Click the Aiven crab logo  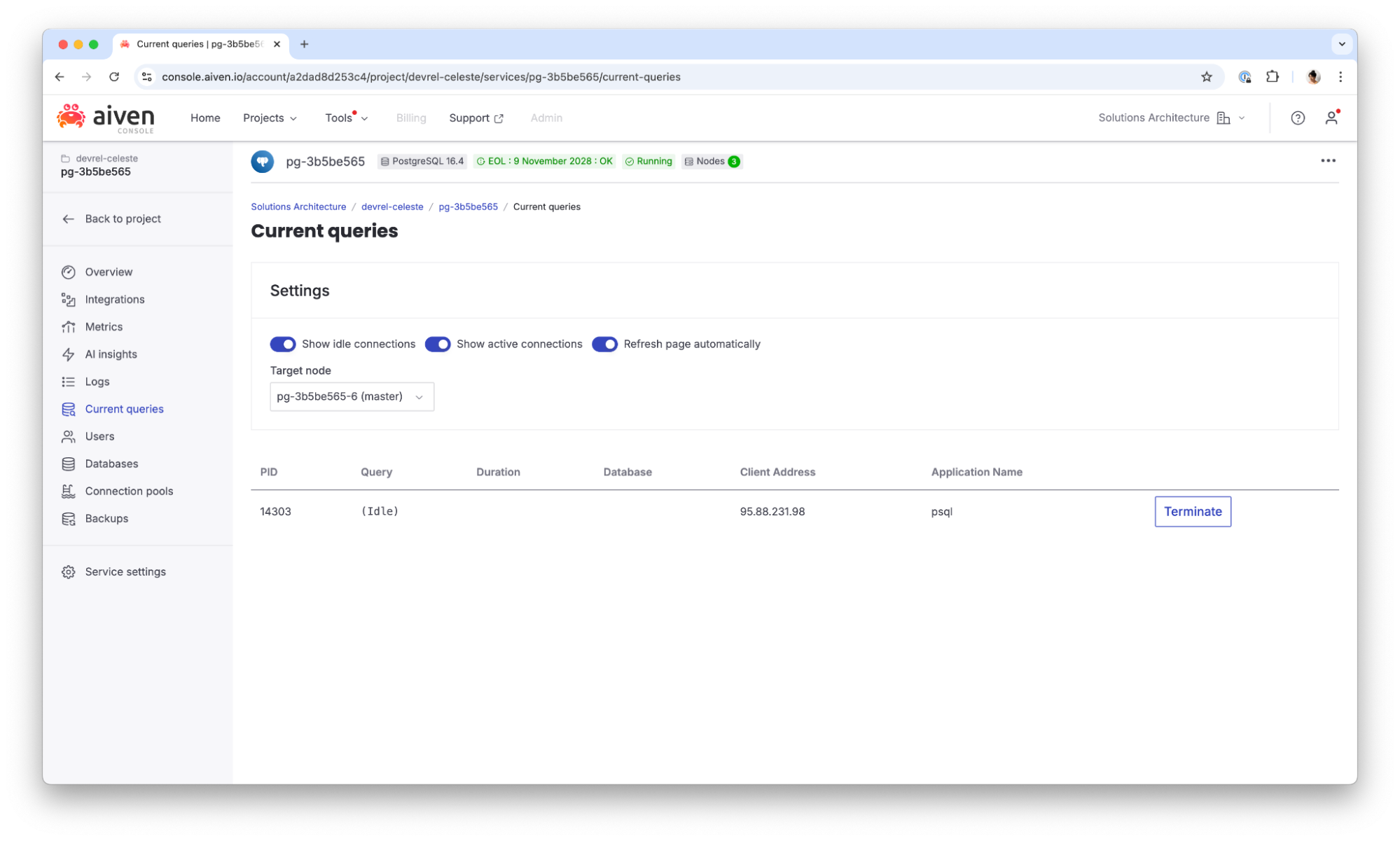71,116
